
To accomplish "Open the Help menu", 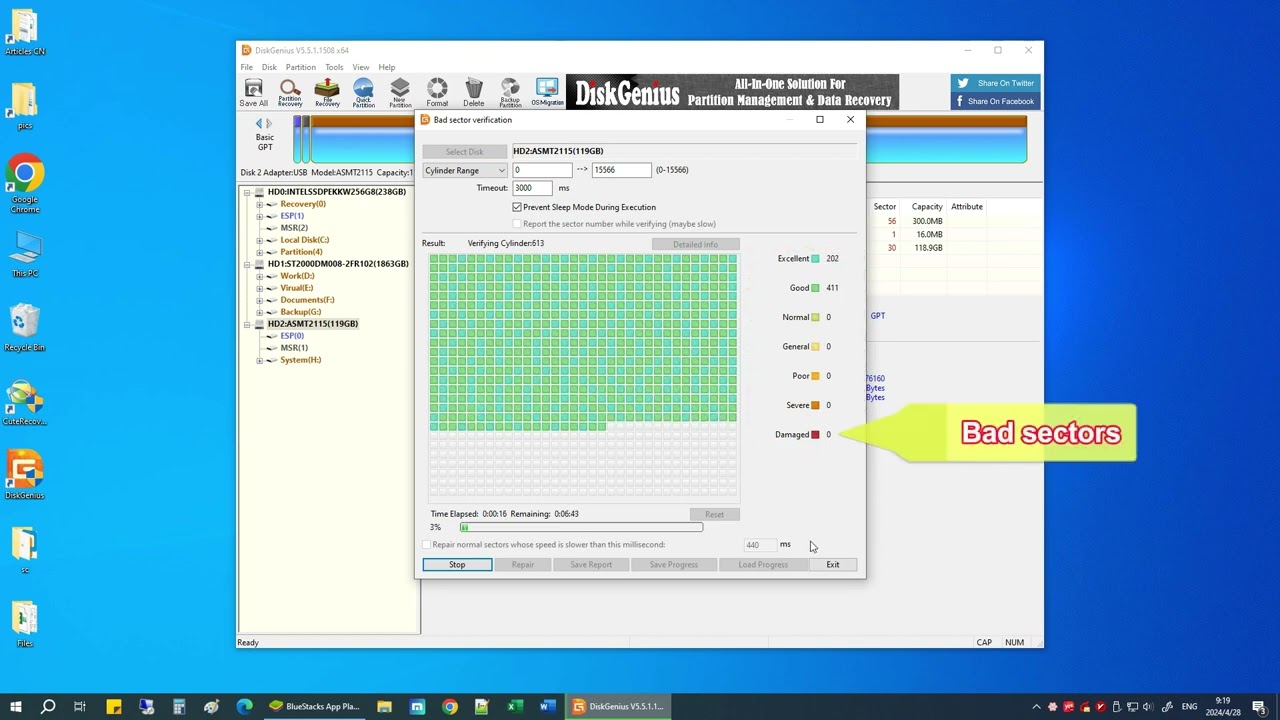I will coord(386,67).
